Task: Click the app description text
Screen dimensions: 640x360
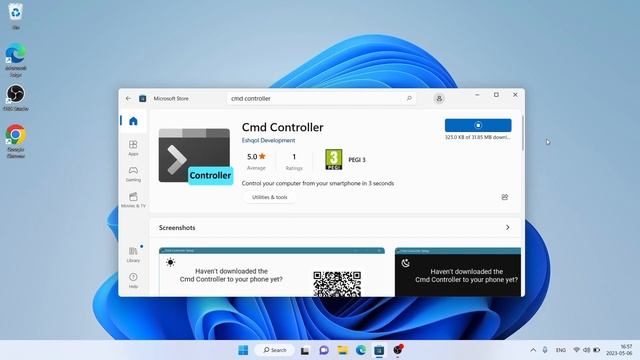Action: 318,183
